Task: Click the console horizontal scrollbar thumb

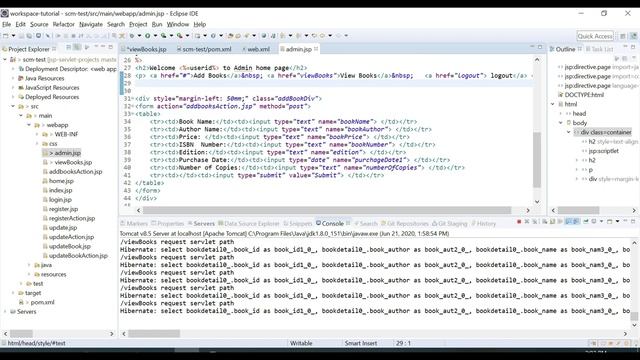Action: 154,334
